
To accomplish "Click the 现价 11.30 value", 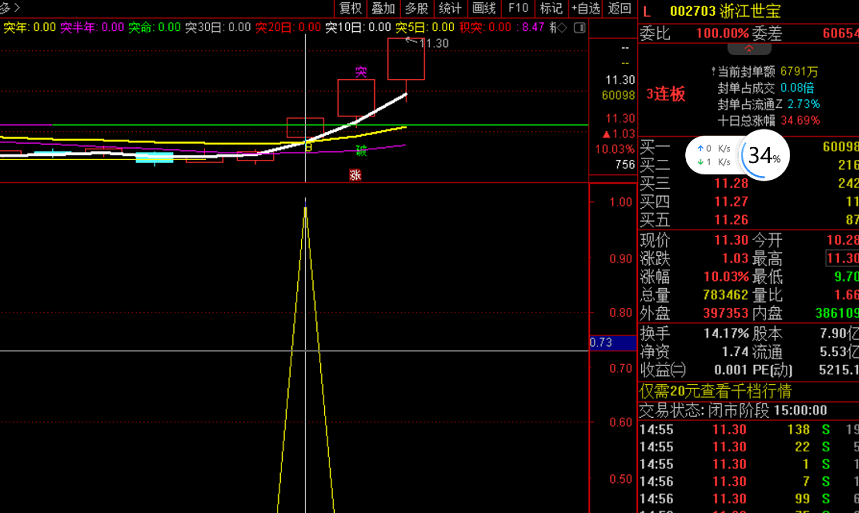I will 731,240.
